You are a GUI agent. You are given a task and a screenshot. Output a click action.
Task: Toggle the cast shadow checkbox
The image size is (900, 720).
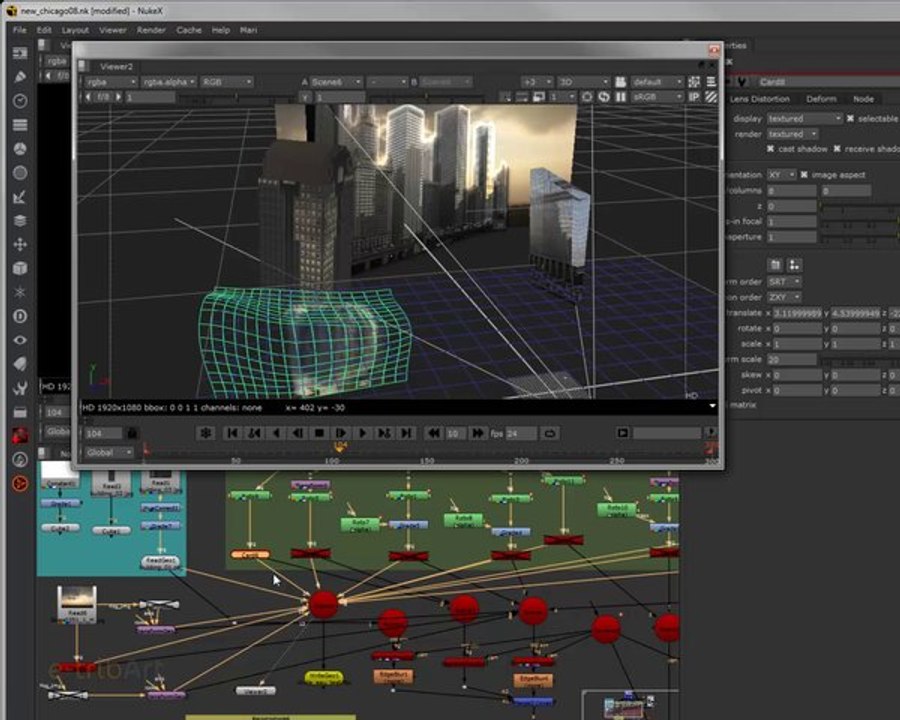tap(770, 149)
